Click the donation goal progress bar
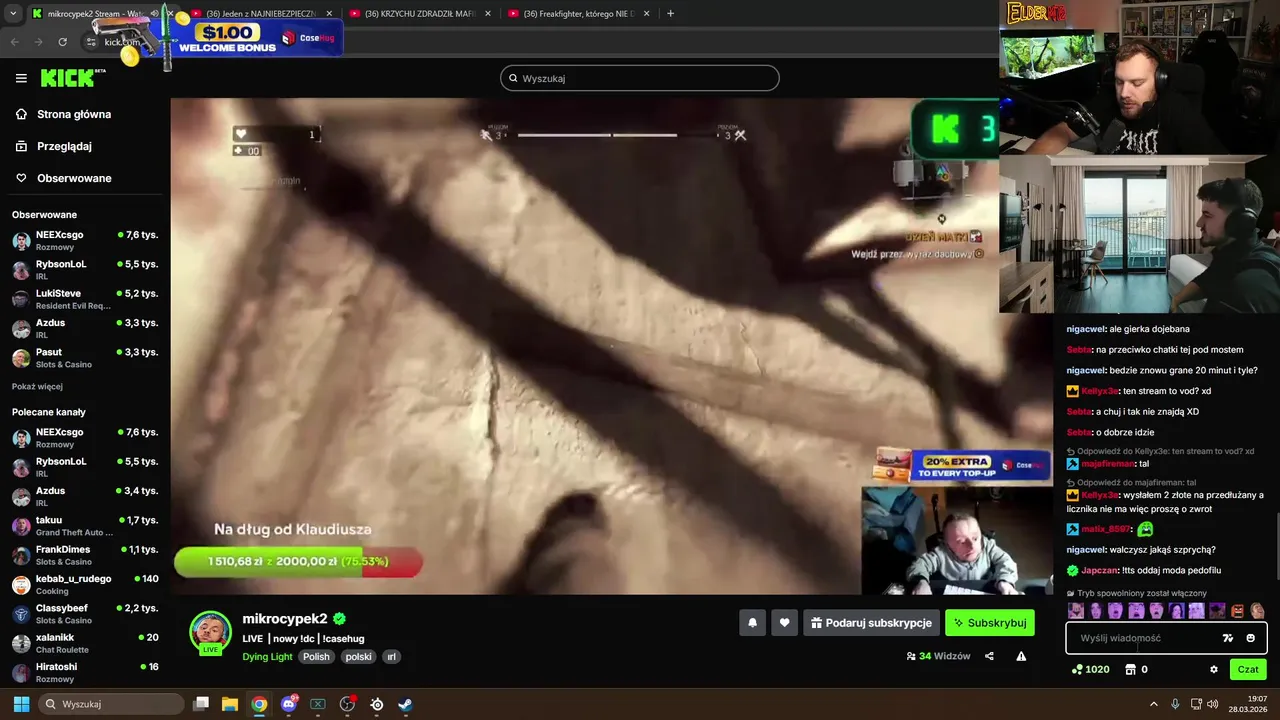 [298, 562]
